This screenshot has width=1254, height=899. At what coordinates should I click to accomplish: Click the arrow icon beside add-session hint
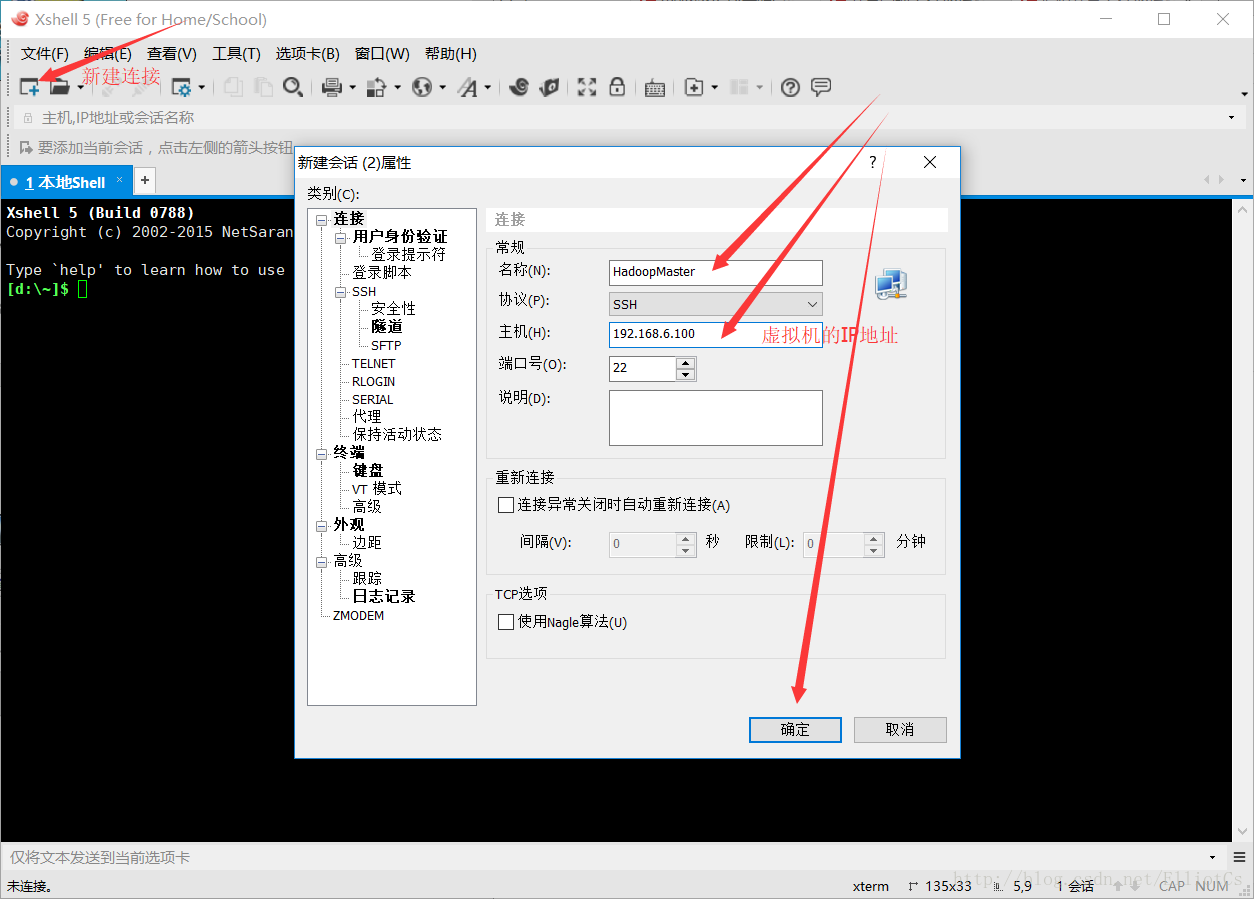[26, 147]
